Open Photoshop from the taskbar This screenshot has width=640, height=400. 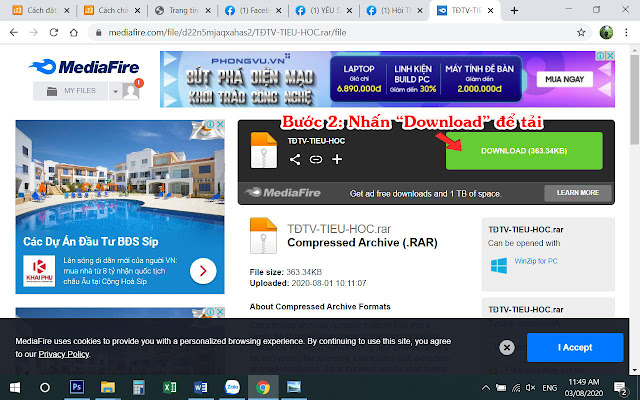click(x=77, y=387)
